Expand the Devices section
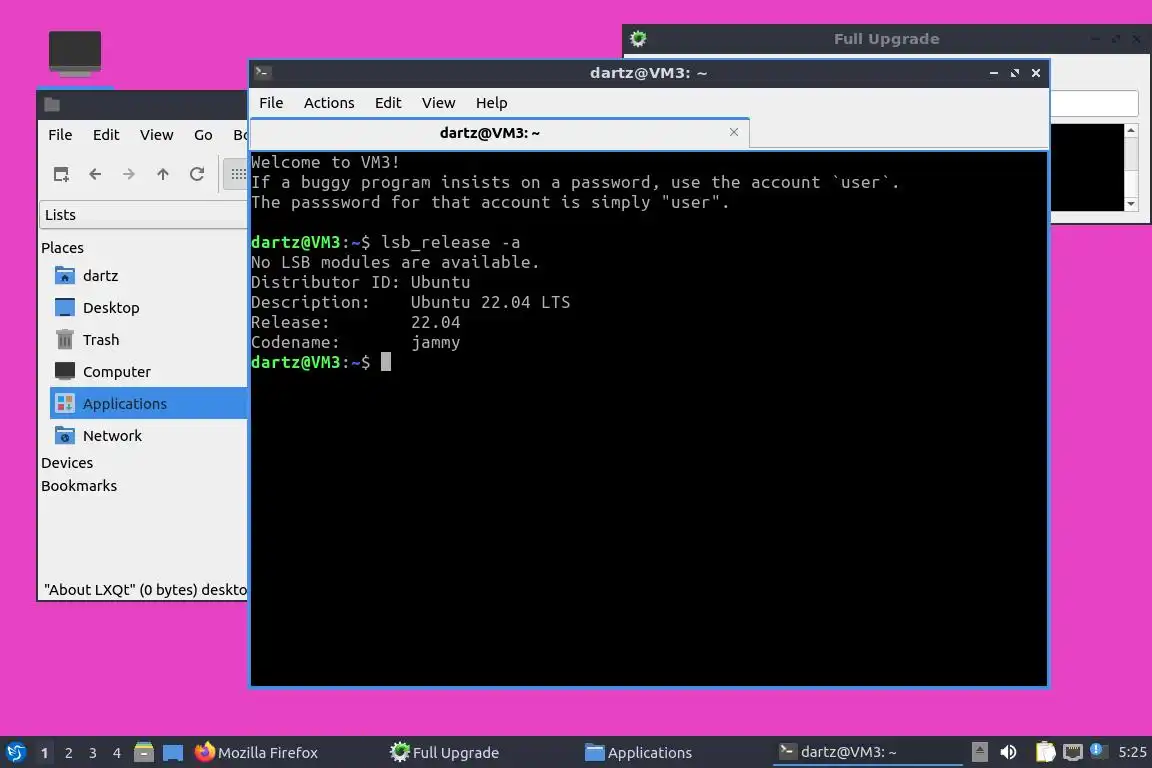The width and height of the screenshot is (1152, 768). (67, 463)
